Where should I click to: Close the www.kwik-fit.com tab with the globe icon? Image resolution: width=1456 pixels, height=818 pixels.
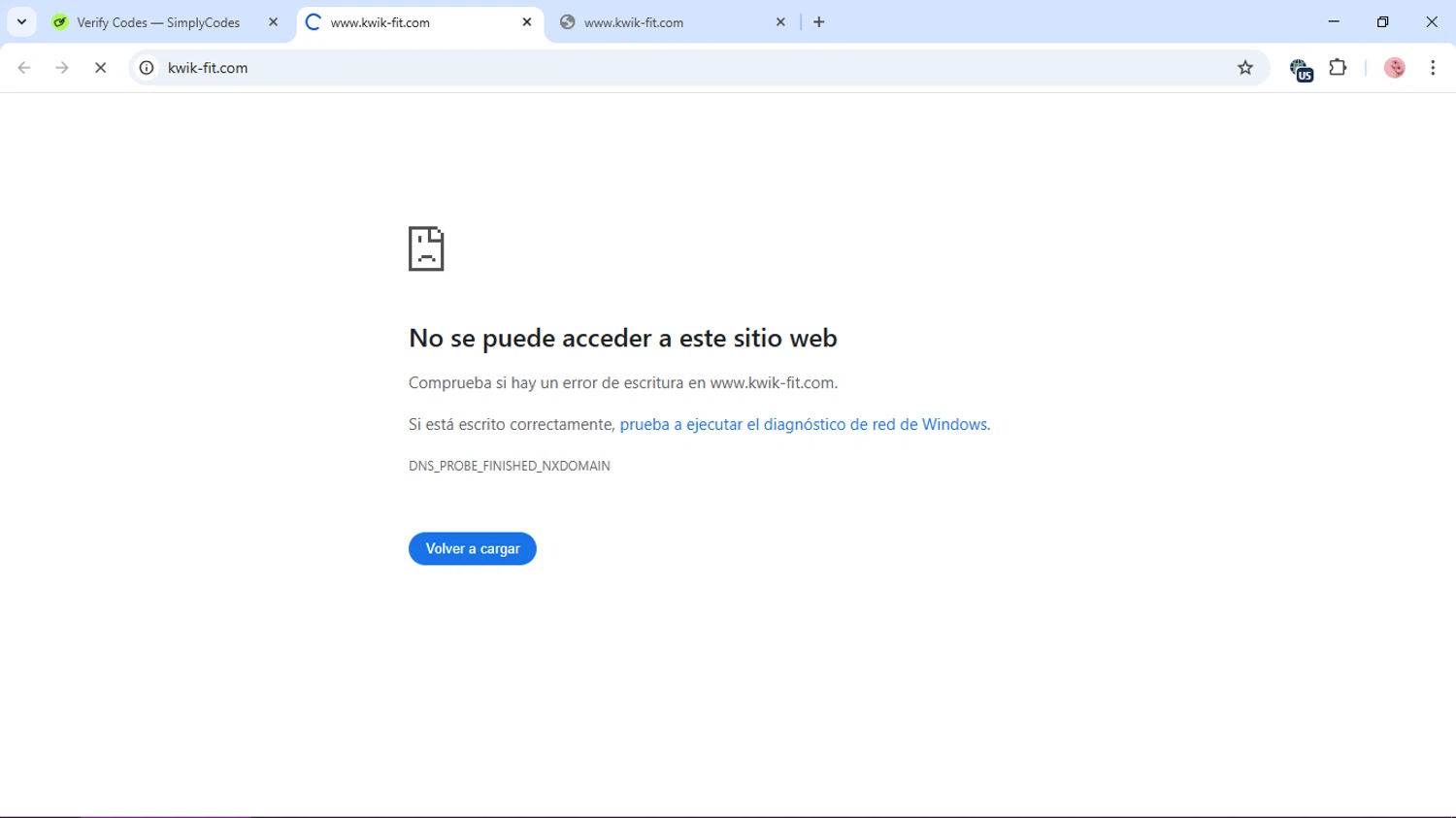click(780, 22)
